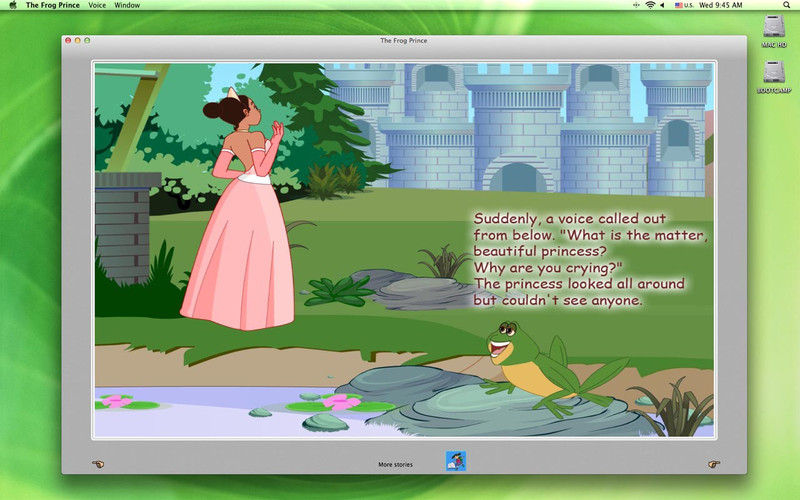800x500 pixels.
Task: Open The Frog Prince application menu
Action: [52, 5]
